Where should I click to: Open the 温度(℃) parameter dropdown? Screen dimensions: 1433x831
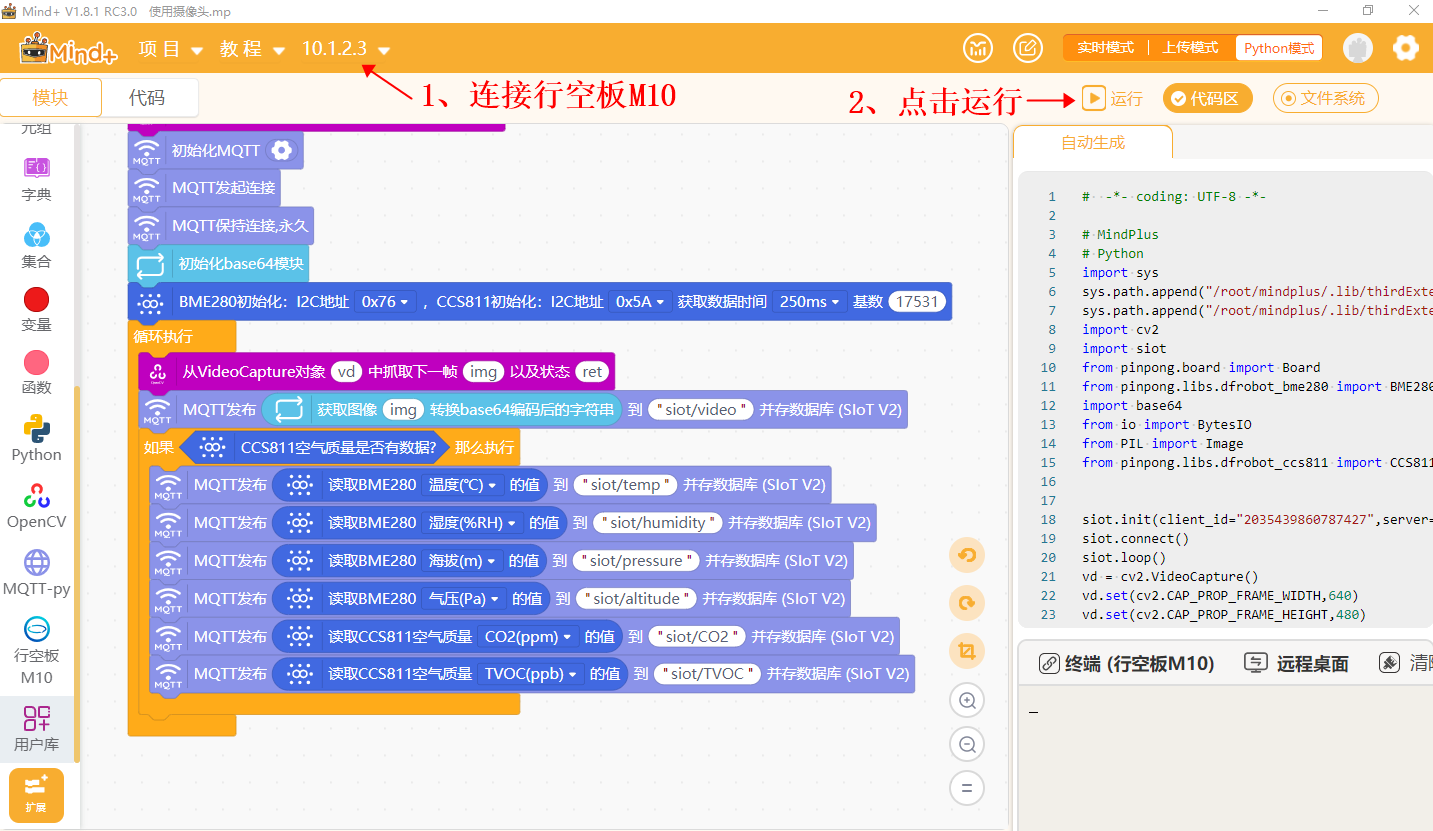[x=462, y=485]
